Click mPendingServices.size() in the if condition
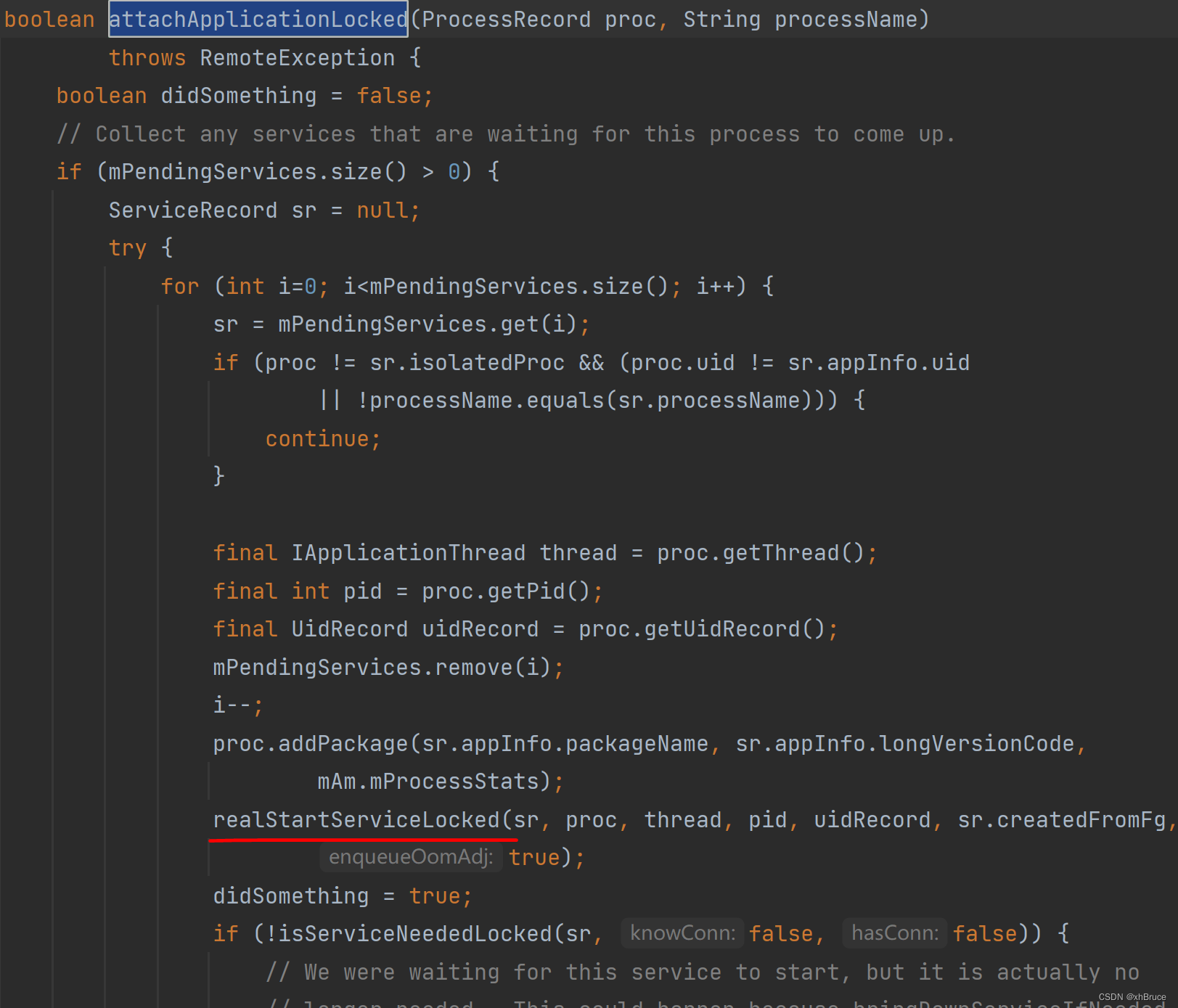This screenshot has width=1178, height=1008. click(258, 172)
